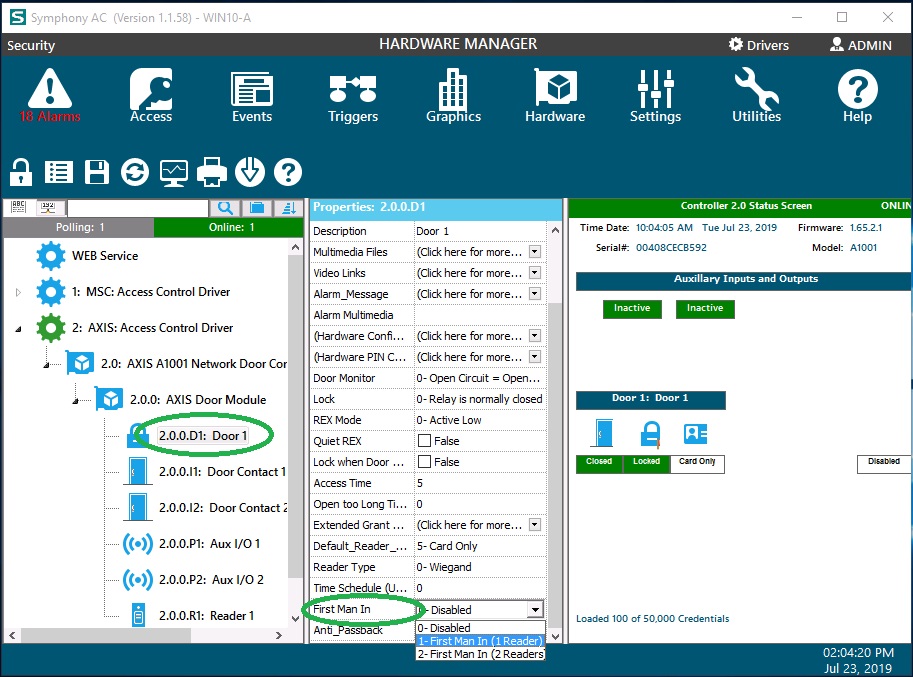This screenshot has height=677, width=913.
Task: Click the Card Only status button
Action: 697,463
